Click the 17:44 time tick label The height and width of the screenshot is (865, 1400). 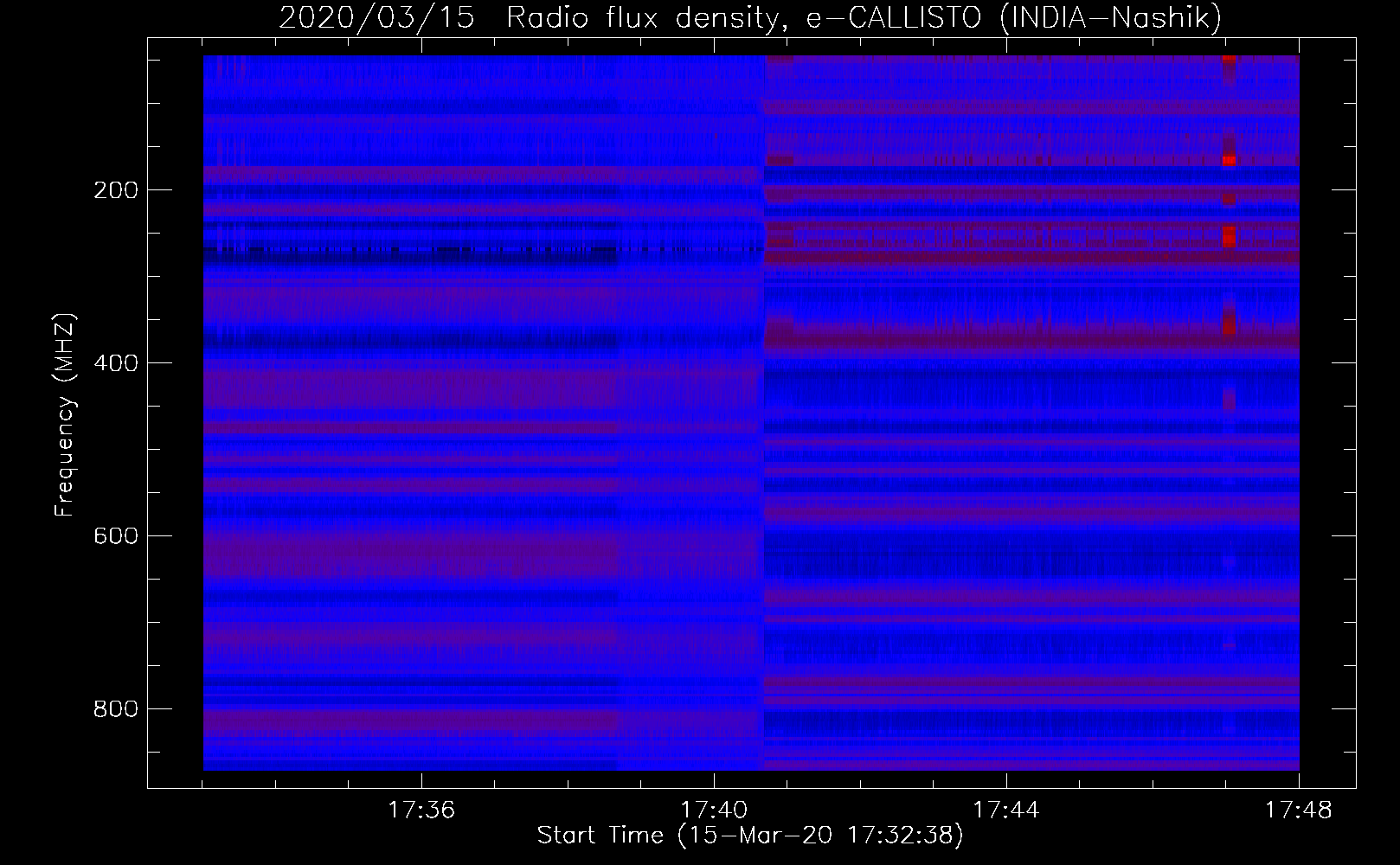[1006, 811]
